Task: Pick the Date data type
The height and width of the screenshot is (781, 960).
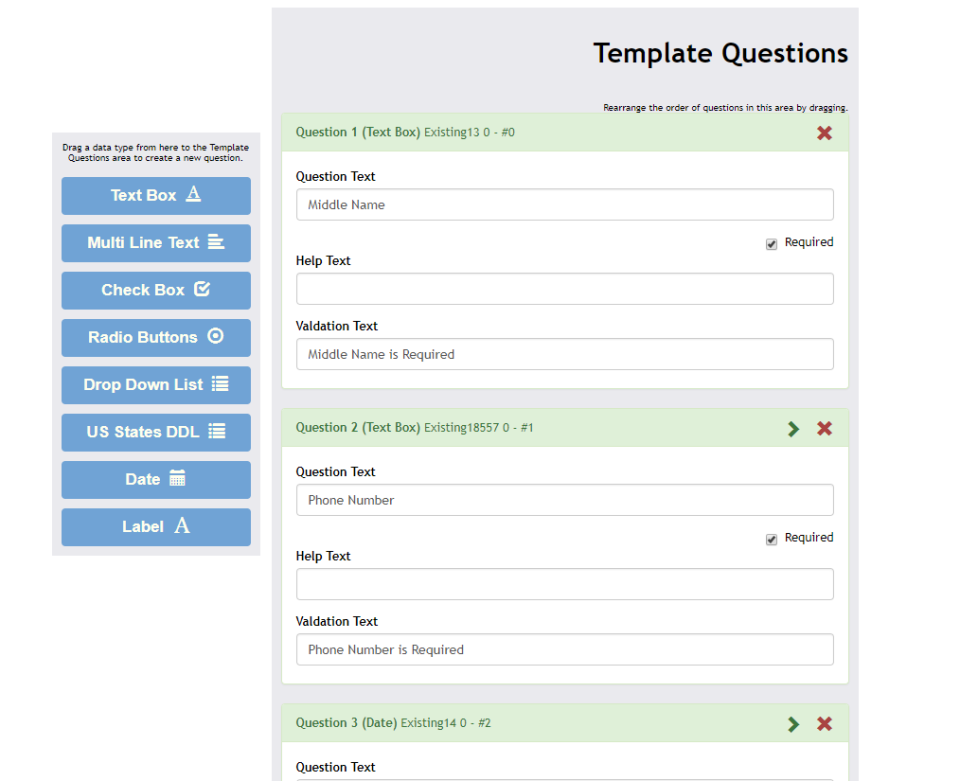Action: tap(156, 480)
